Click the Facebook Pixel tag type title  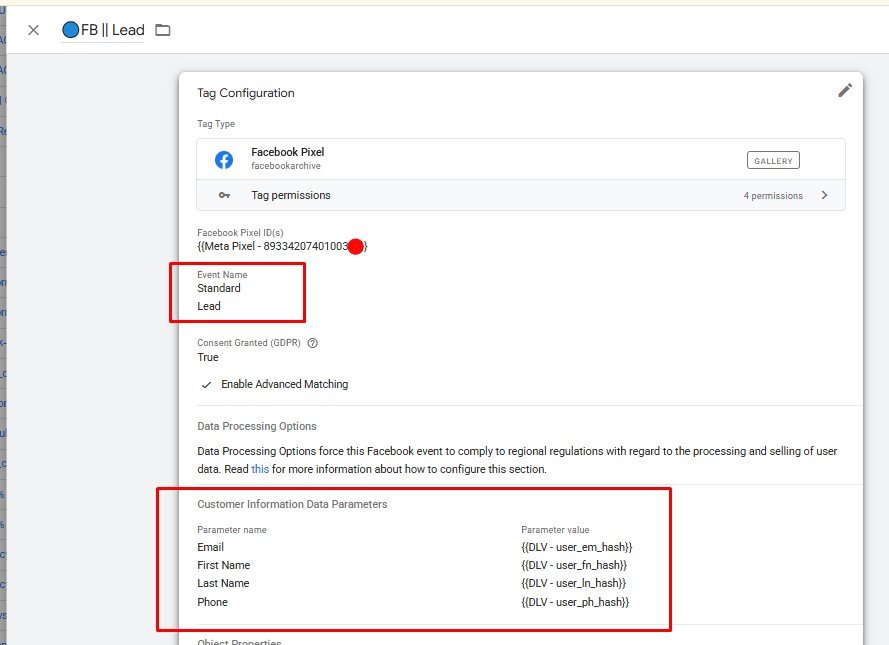[x=287, y=152]
